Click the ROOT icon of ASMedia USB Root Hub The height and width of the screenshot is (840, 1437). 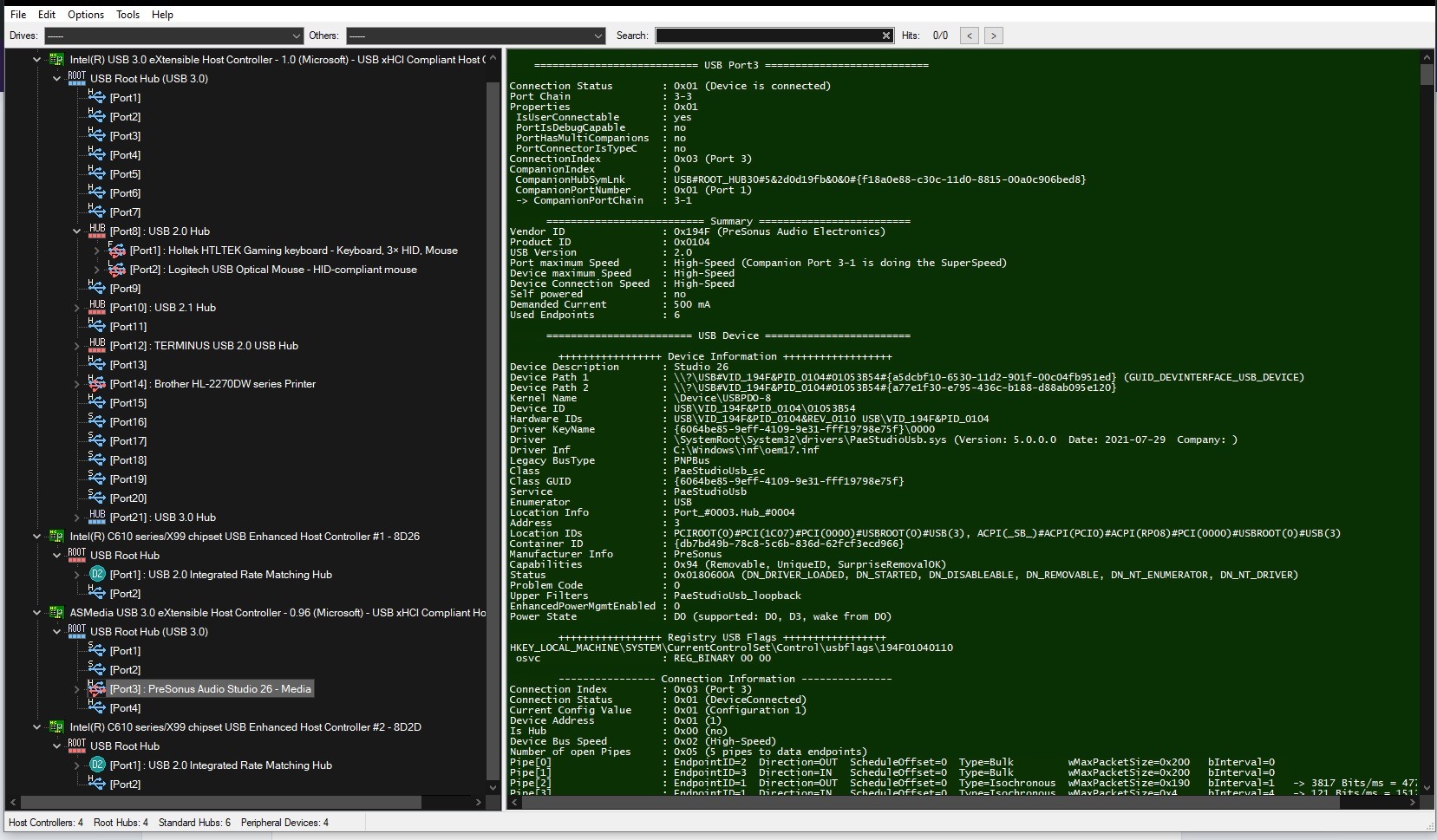click(76, 631)
